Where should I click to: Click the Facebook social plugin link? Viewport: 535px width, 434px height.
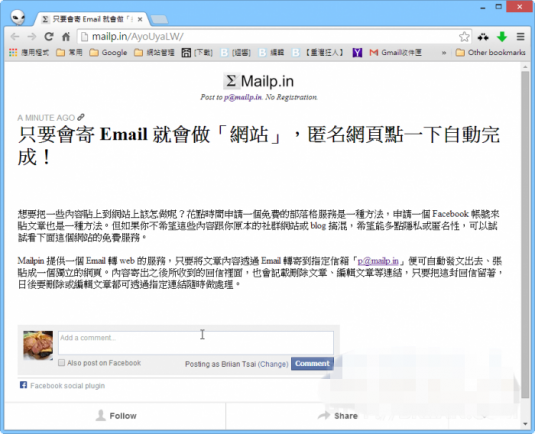coord(67,386)
